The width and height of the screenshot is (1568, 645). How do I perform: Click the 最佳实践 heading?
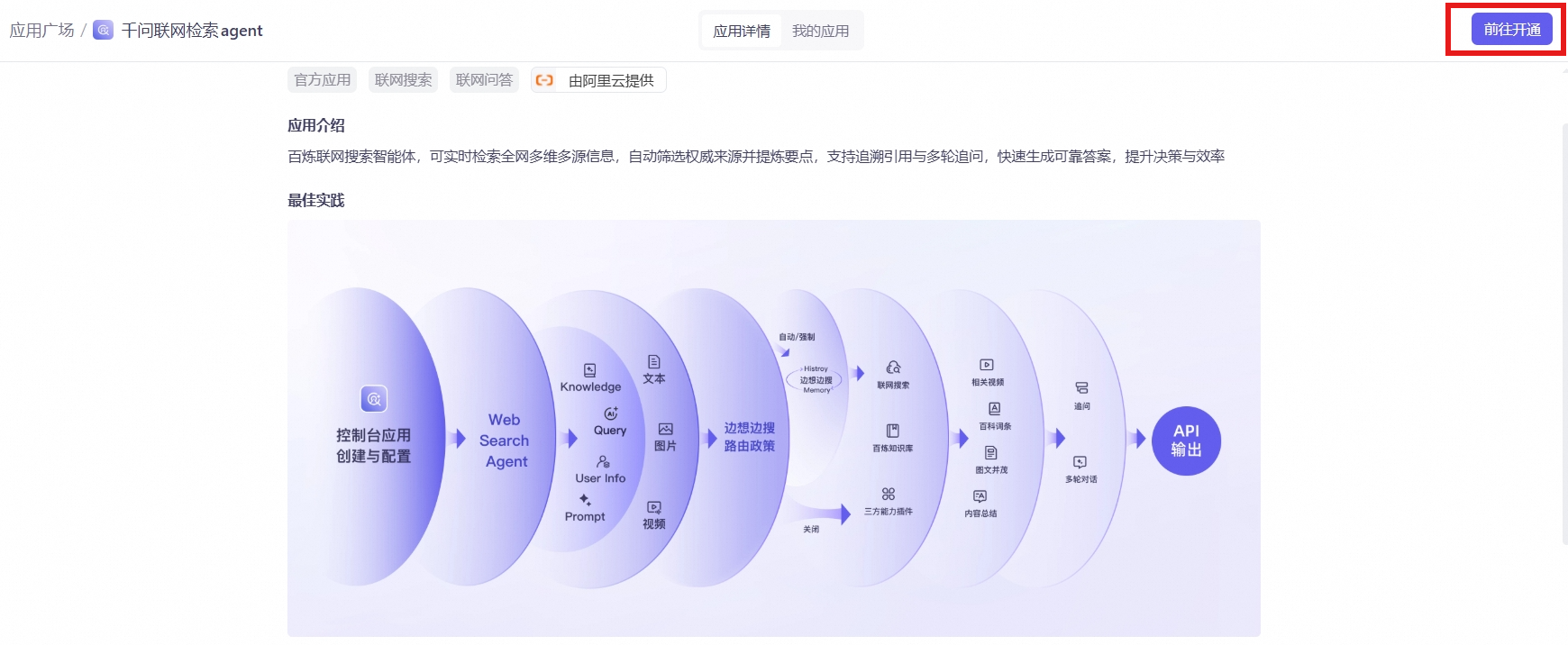(x=316, y=200)
